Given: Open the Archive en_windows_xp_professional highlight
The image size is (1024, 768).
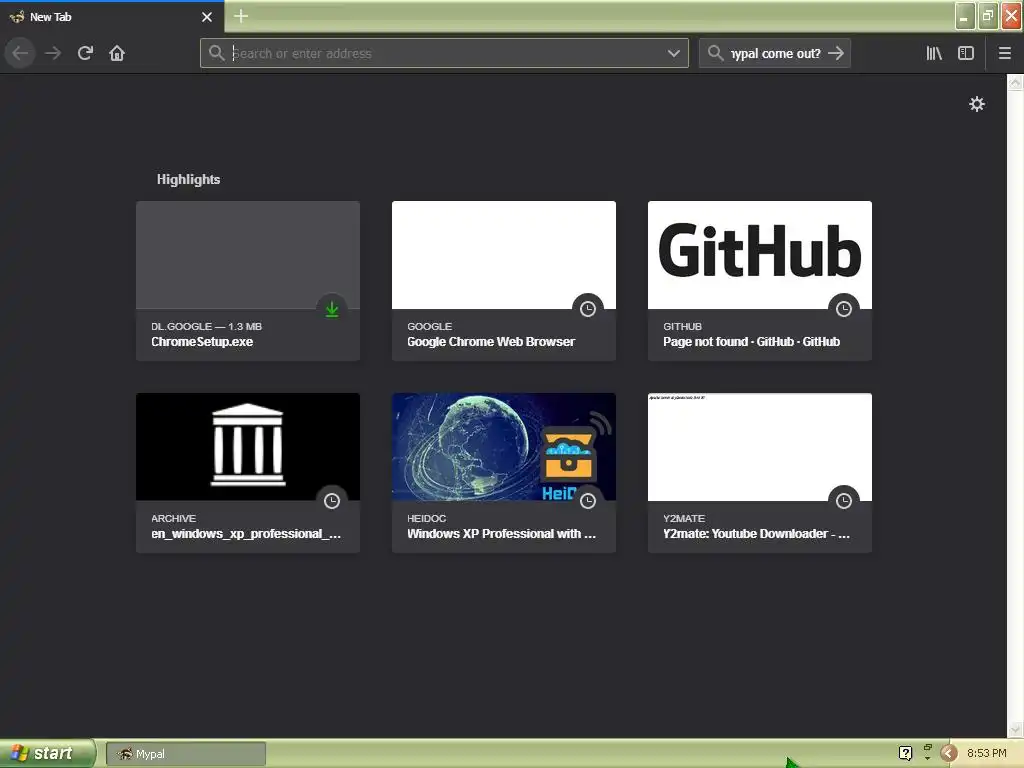Looking at the screenshot, I should click(248, 473).
